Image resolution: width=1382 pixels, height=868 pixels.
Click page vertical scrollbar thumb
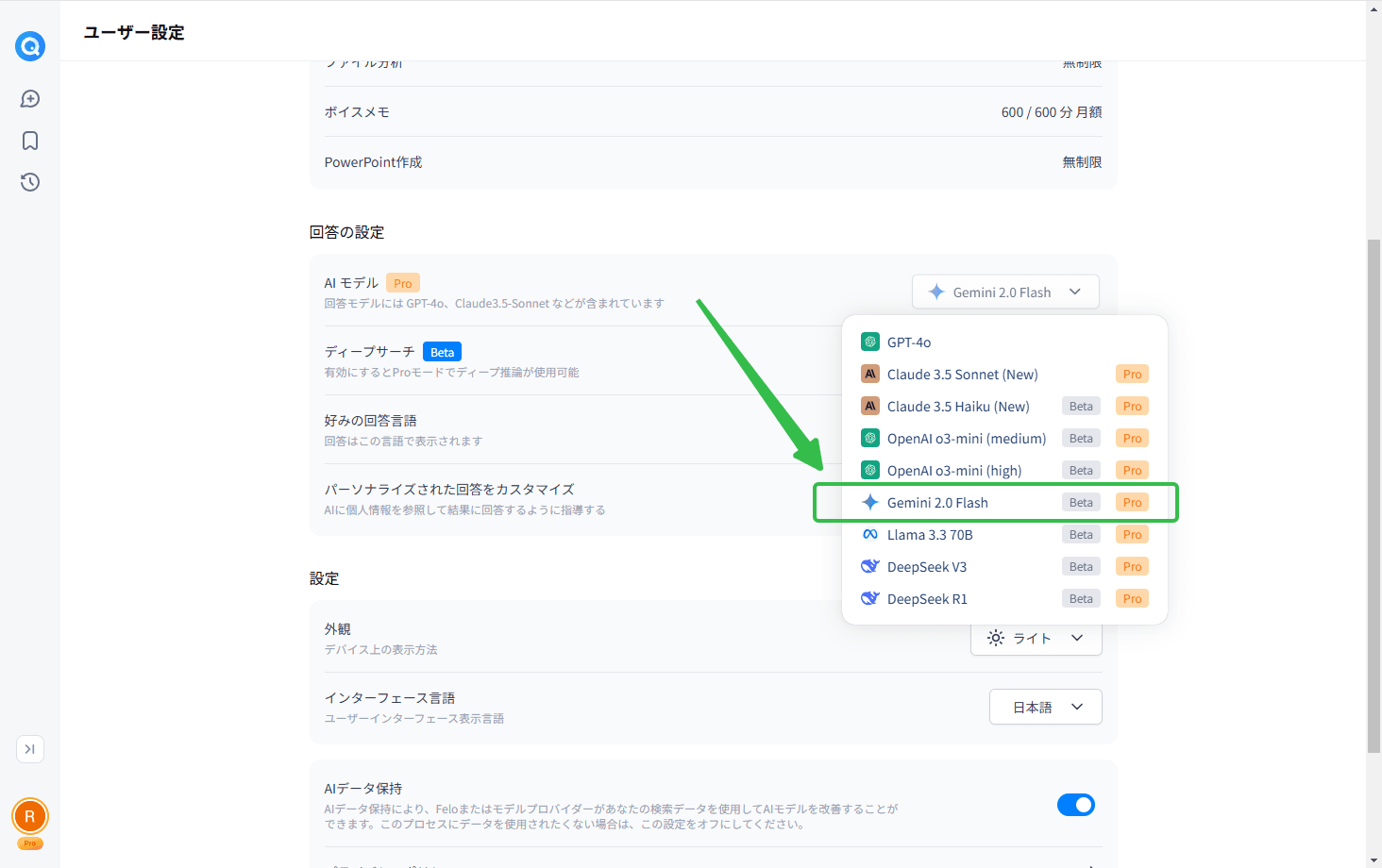pyautogui.click(x=1374, y=495)
